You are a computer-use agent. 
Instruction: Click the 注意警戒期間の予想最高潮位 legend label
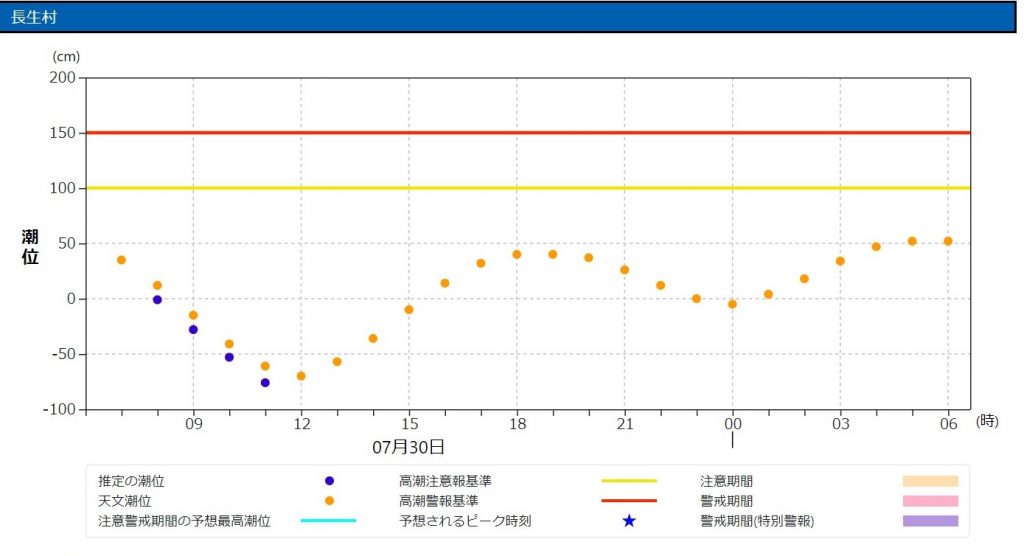coord(184,521)
